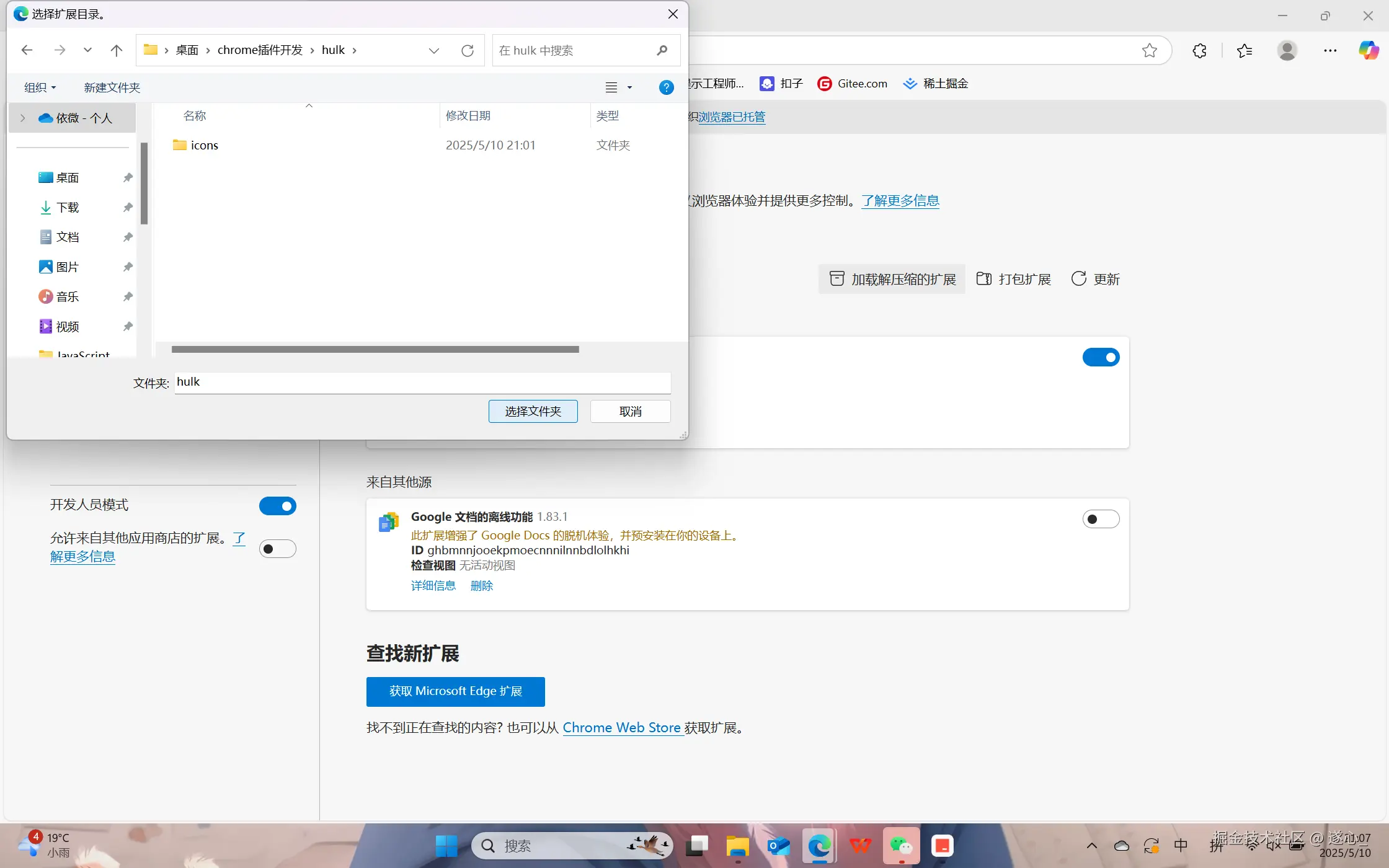
Task: Click the 选择文件夹 button
Action: coord(533,412)
